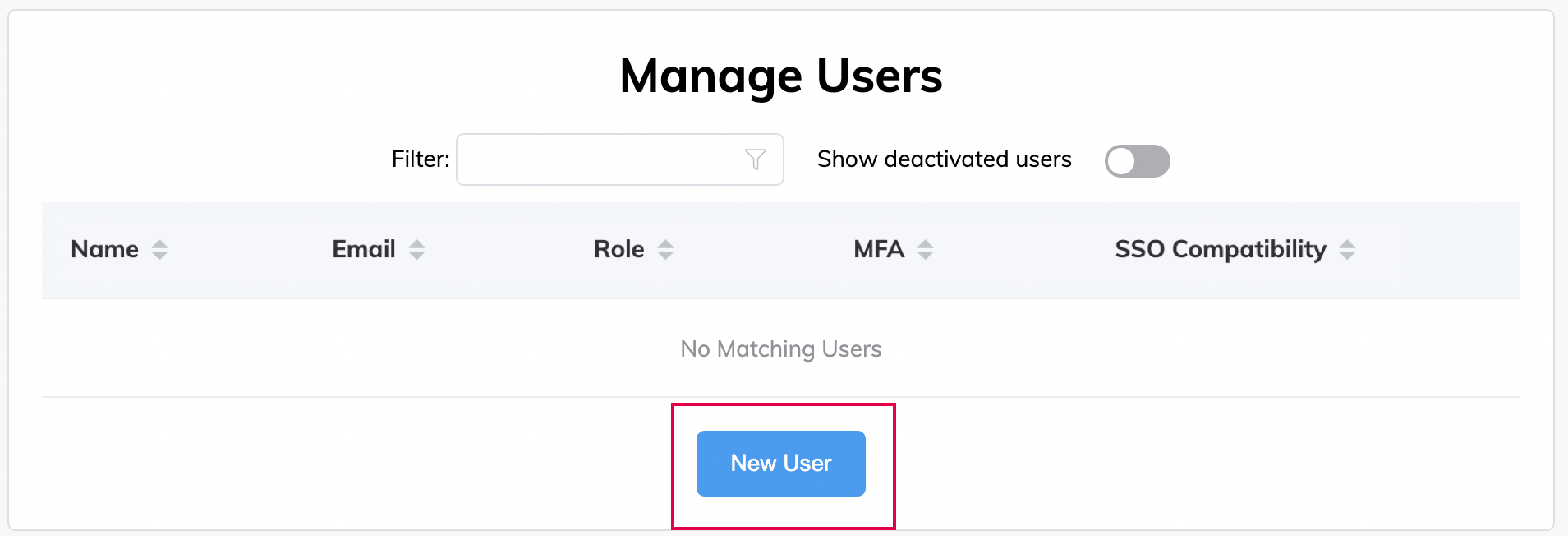Image resolution: width=1568 pixels, height=536 pixels.
Task: Sort the table by the MFA header
Action: pyautogui.click(x=879, y=249)
